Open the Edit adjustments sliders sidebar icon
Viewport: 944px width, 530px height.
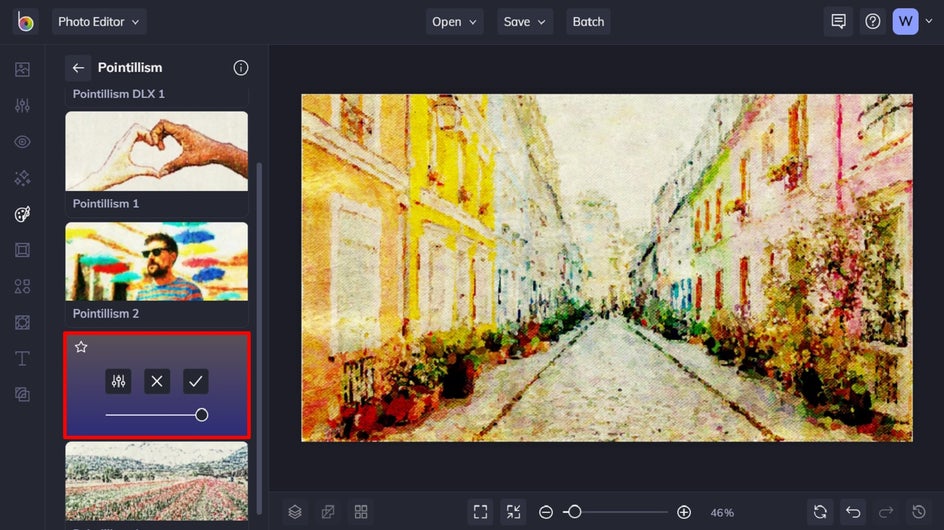coord(22,105)
